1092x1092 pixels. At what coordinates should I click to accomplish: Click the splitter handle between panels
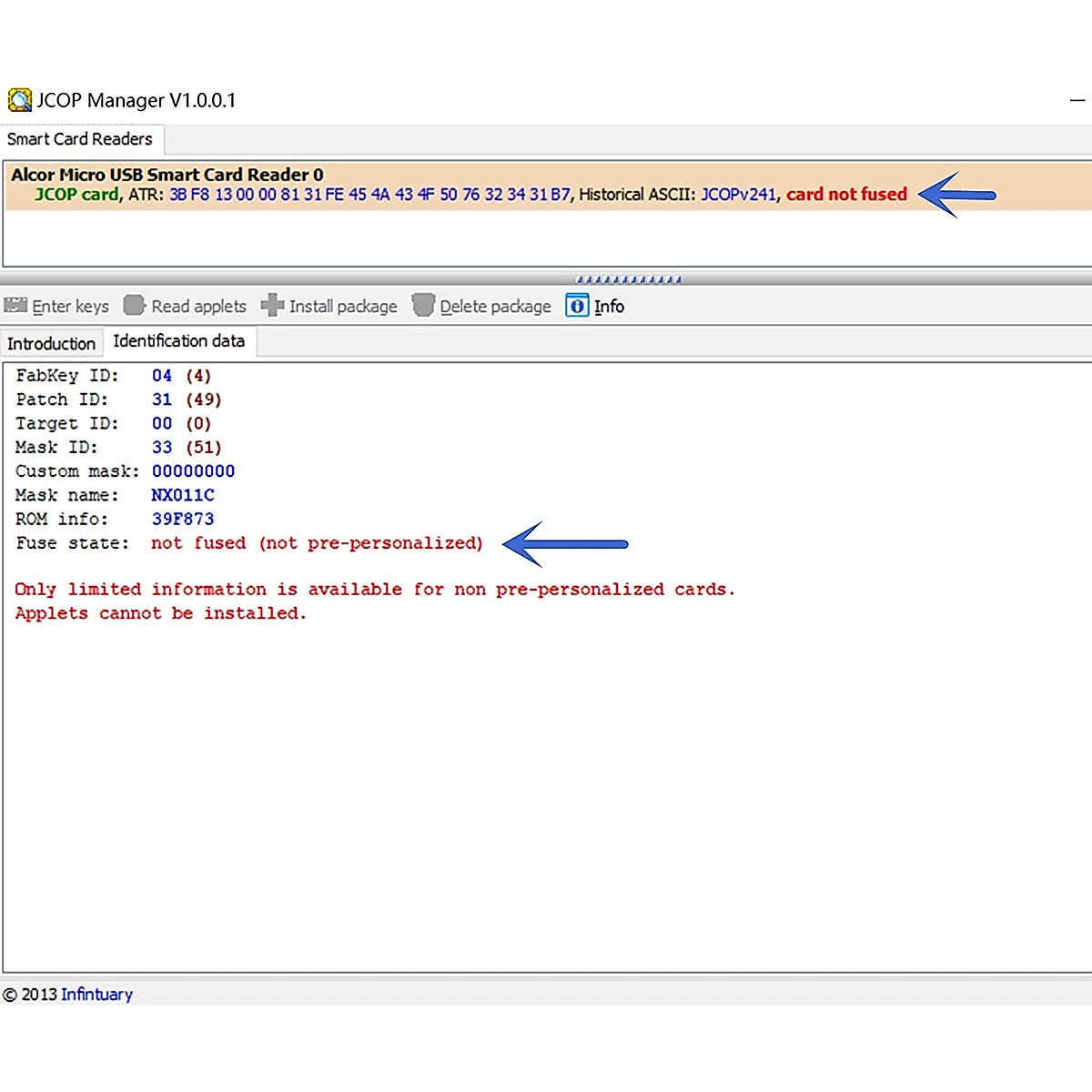[x=628, y=279]
